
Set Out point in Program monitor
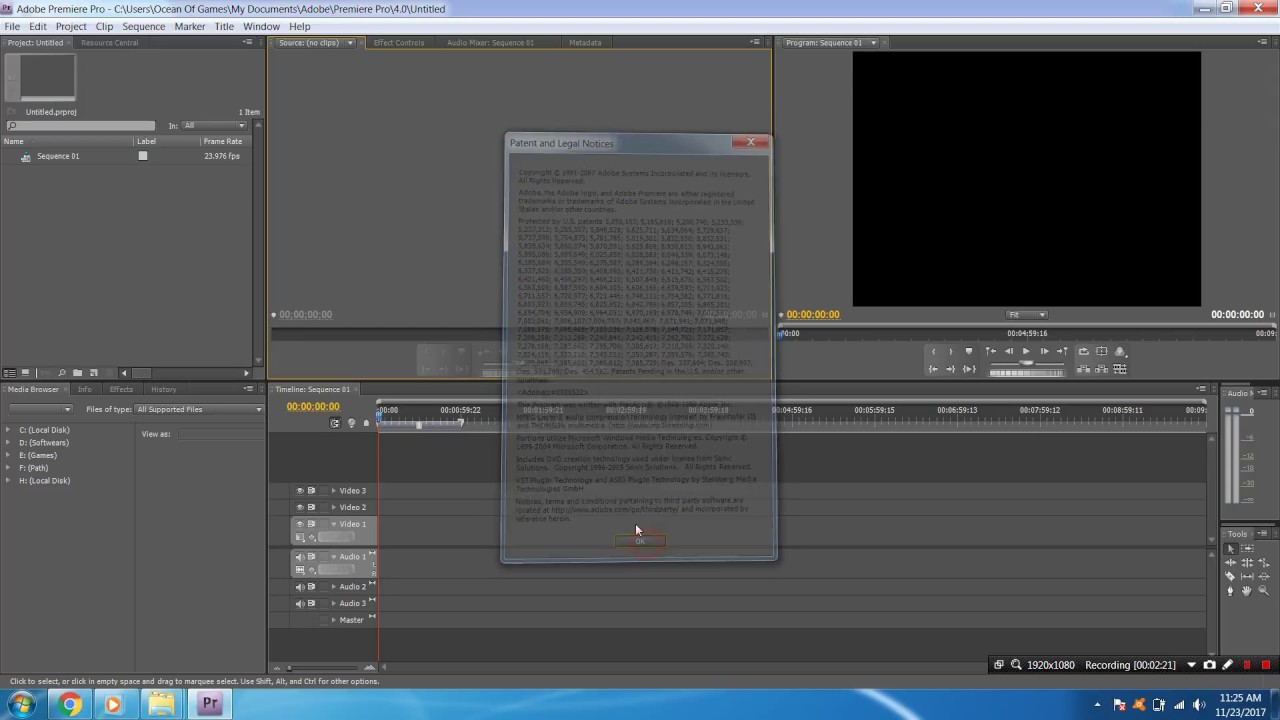[951, 351]
